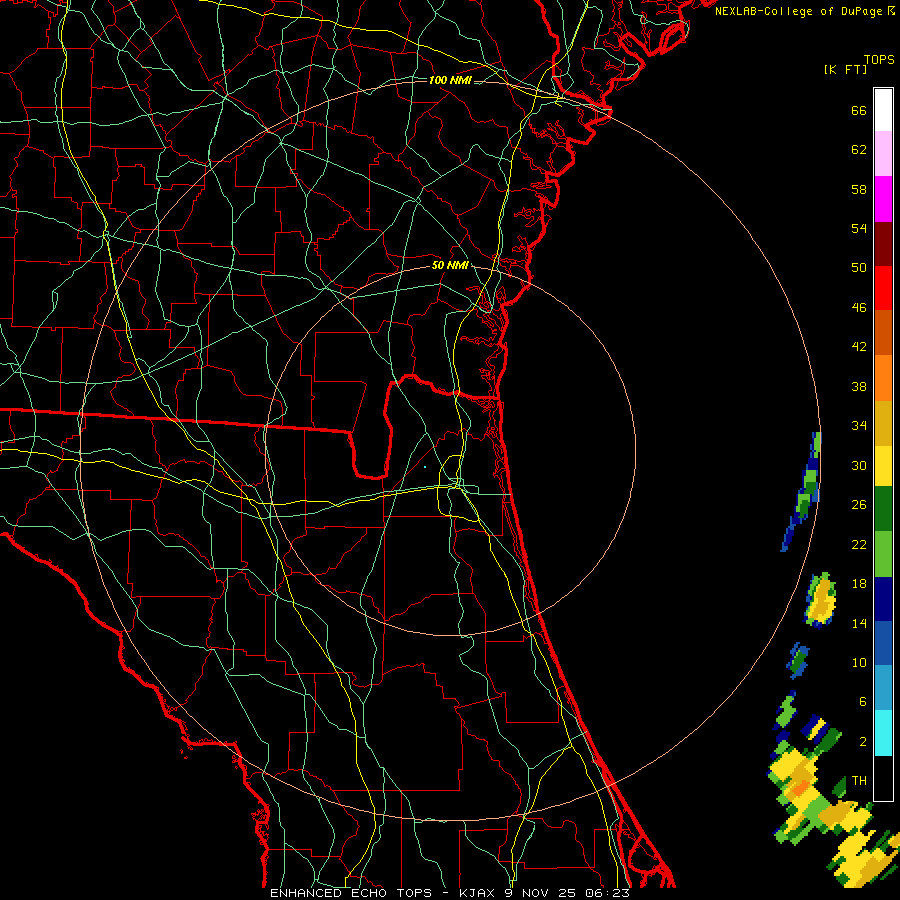Viewport: 900px width, 900px height.
Task: Click the navy blue legend swatch
Action: point(883,599)
